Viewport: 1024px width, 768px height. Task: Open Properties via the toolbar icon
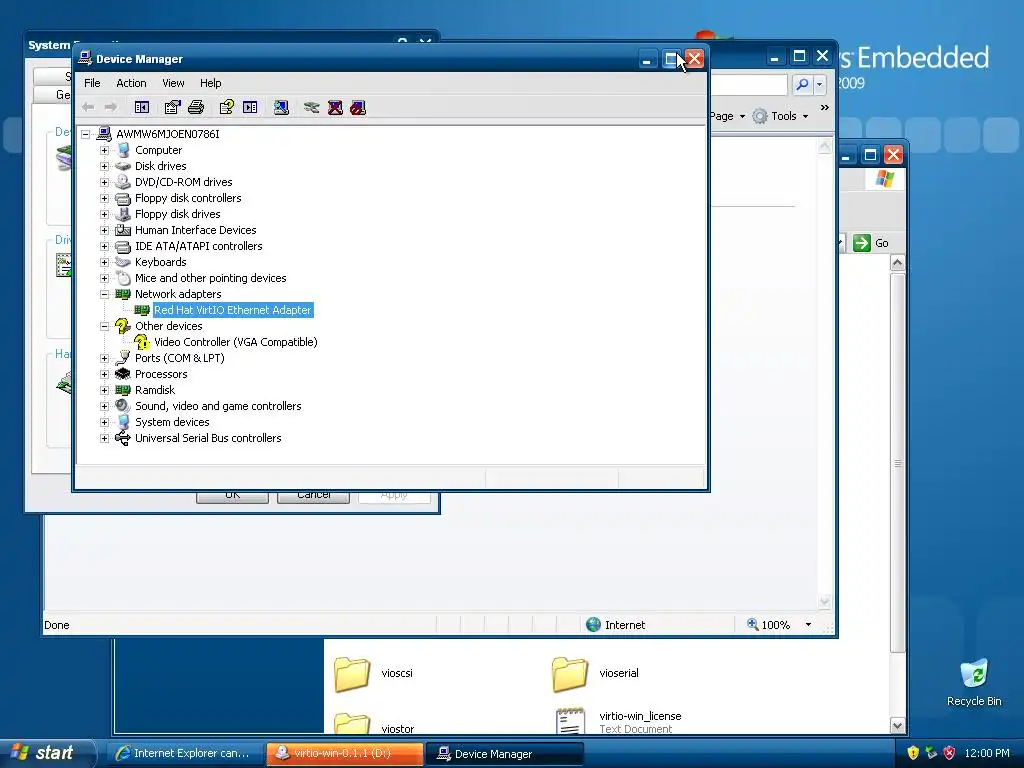[172, 107]
